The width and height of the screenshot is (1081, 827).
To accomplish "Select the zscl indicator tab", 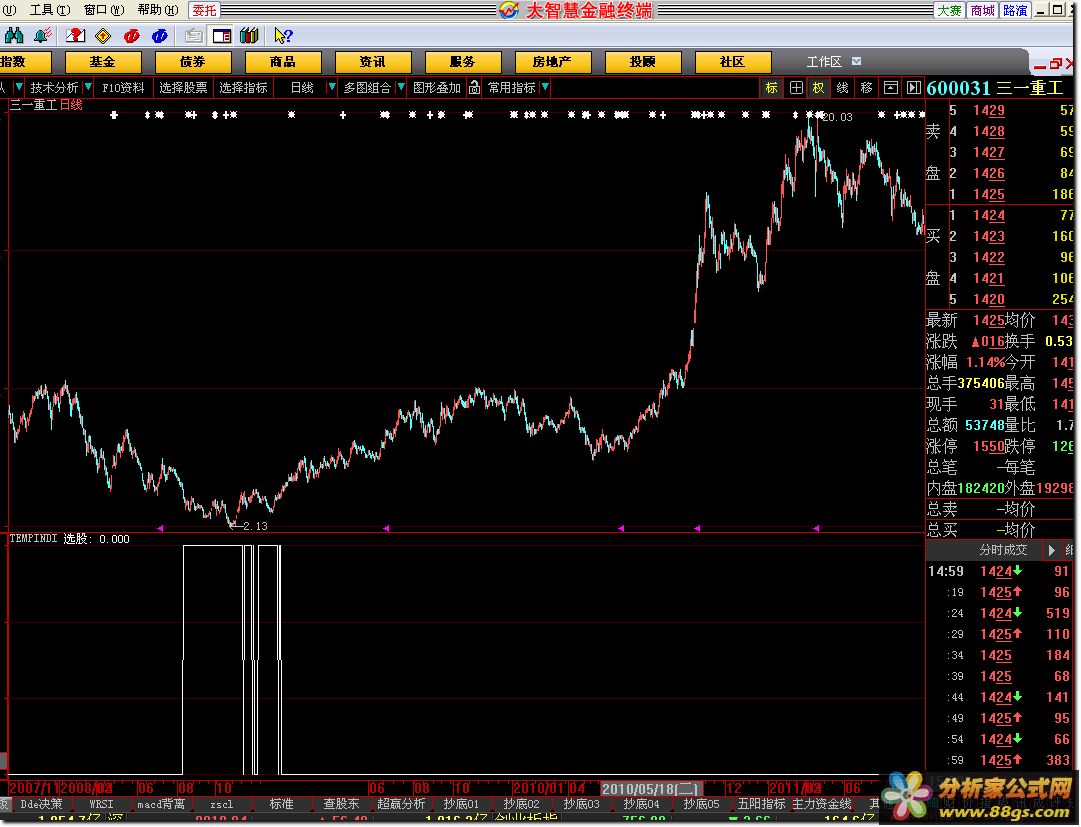I will pyautogui.click(x=221, y=804).
